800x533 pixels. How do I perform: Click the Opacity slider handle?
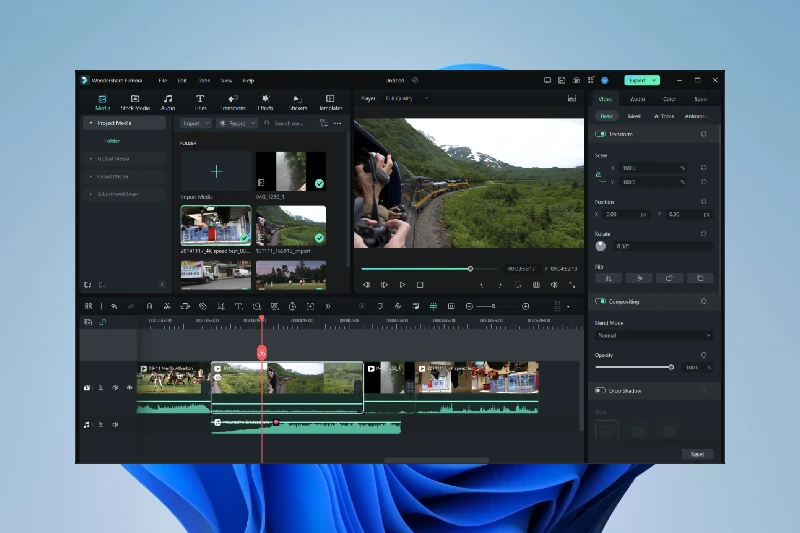click(x=671, y=367)
